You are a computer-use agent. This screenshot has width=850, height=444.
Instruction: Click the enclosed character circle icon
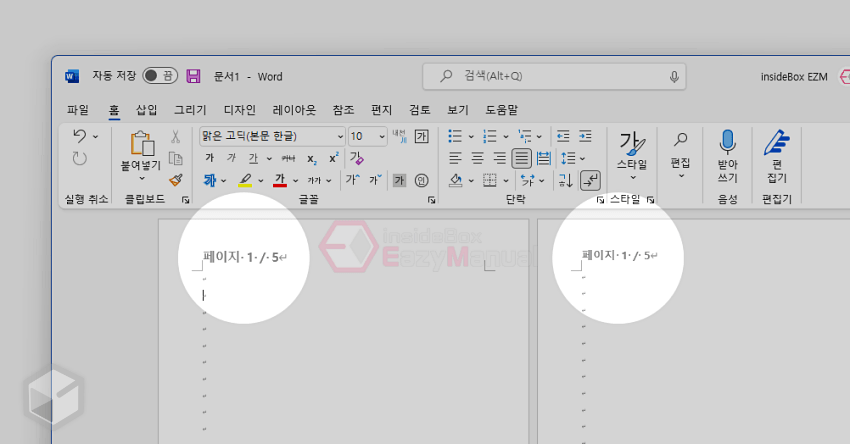click(422, 180)
